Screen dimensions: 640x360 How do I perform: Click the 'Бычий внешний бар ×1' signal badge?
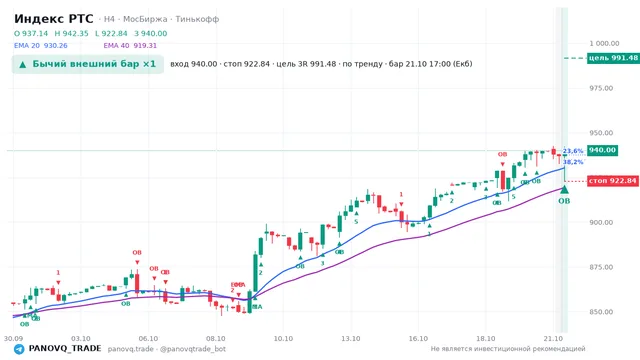click(88, 64)
